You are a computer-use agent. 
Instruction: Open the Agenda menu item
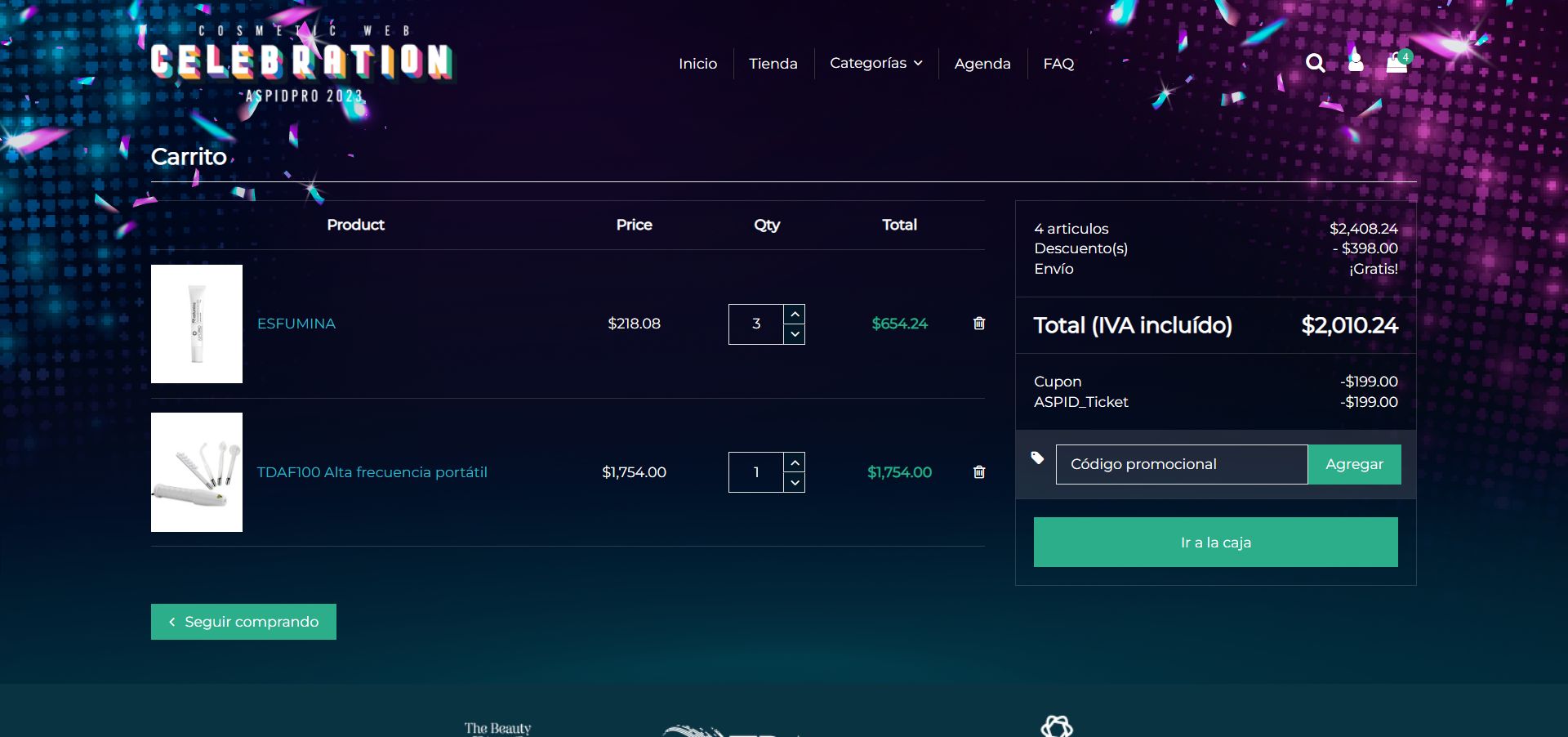tap(982, 64)
